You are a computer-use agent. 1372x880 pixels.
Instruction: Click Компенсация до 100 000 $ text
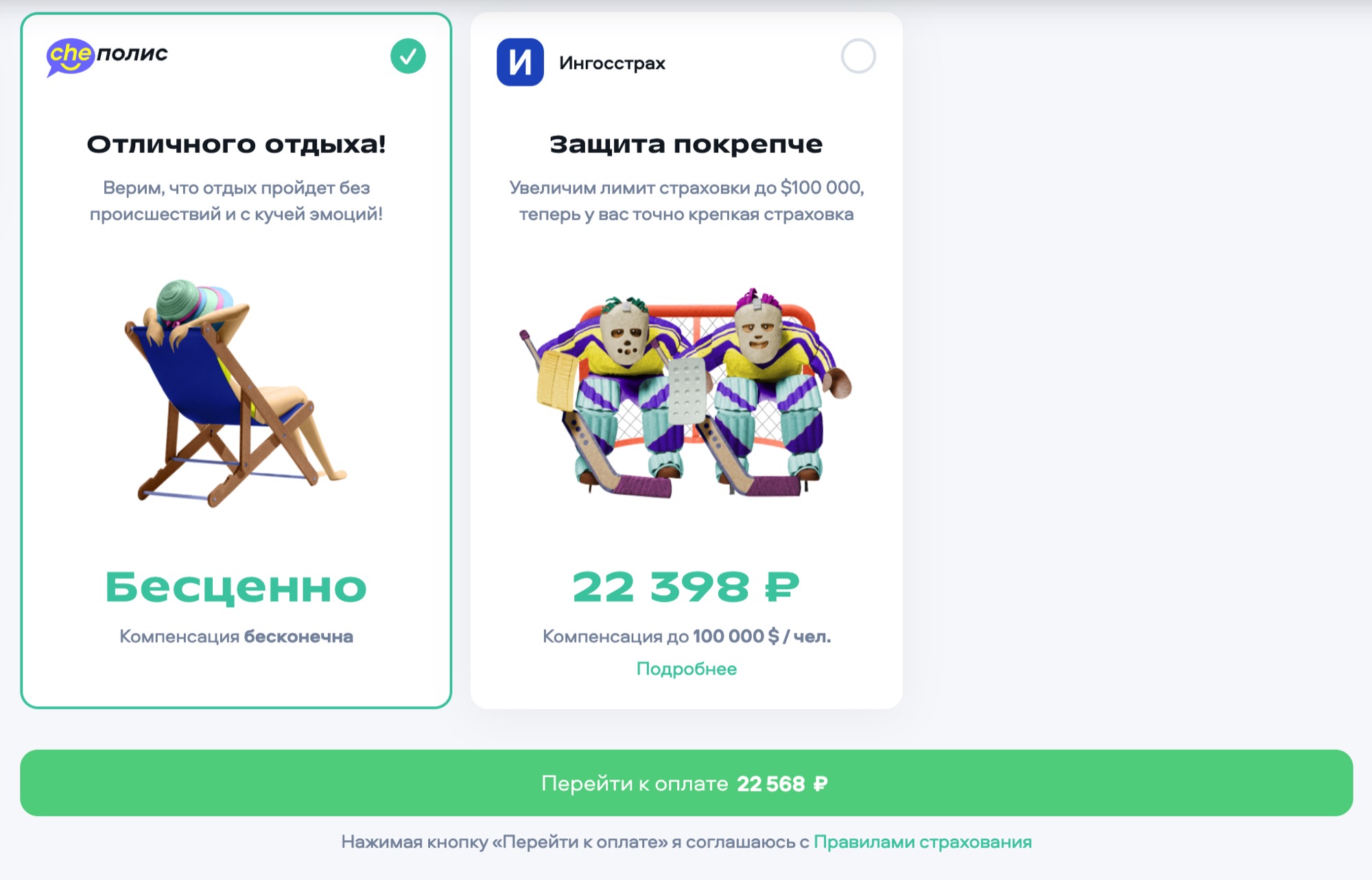coord(687,637)
